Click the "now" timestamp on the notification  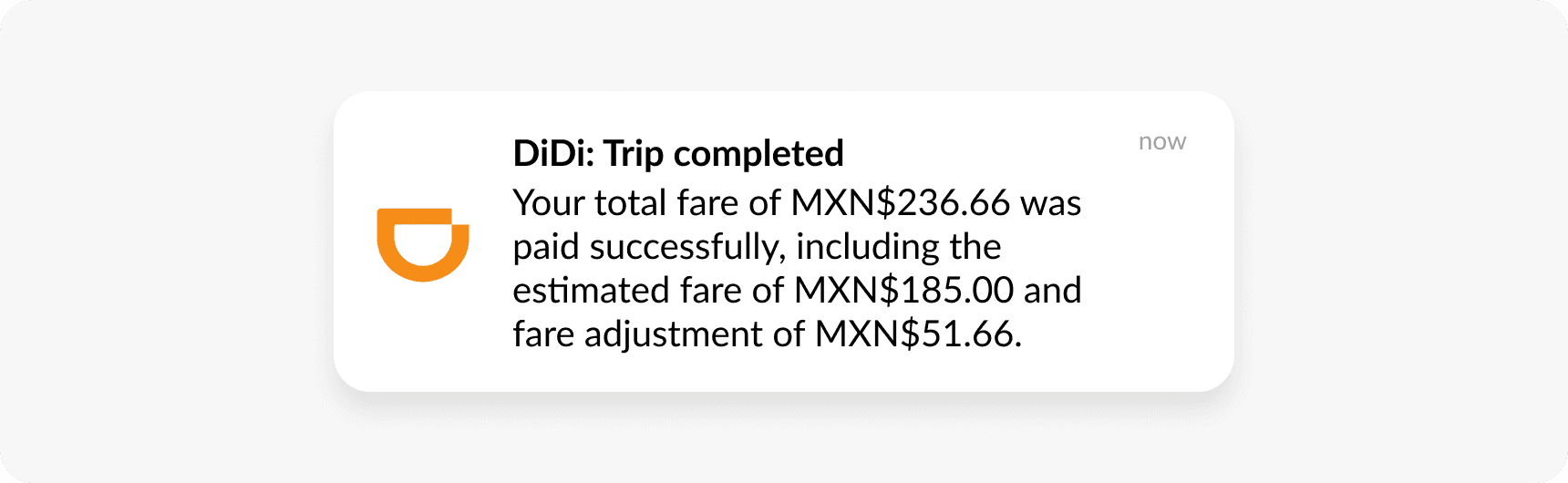coord(1161,142)
